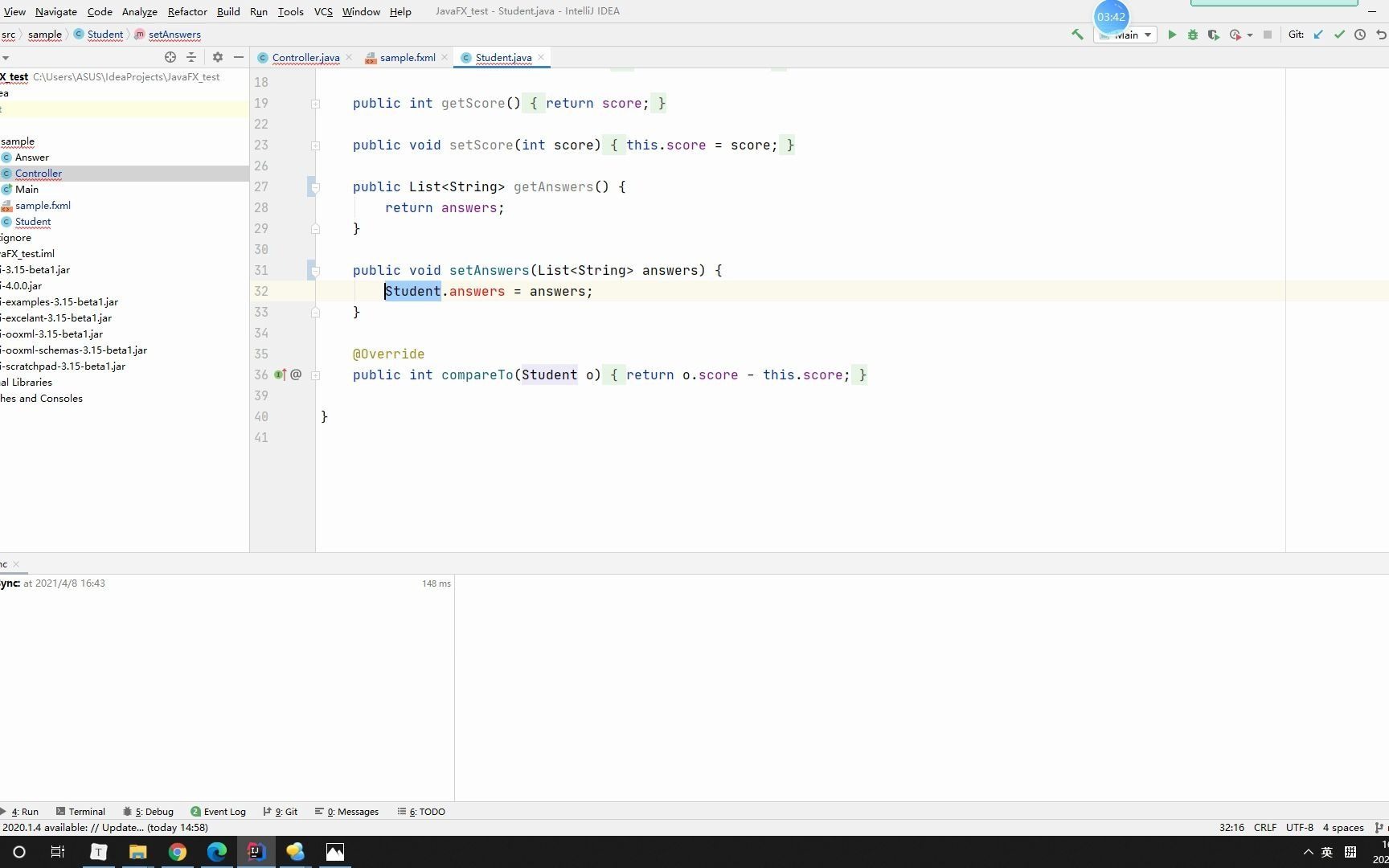Viewport: 1389px width, 868px height.
Task: Open the Code menu
Action: pyautogui.click(x=100, y=11)
